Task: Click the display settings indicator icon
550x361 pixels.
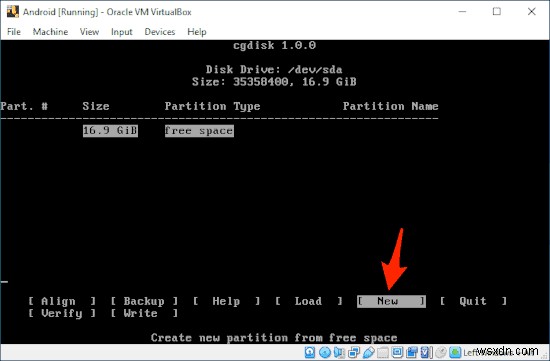Action: [397, 352]
